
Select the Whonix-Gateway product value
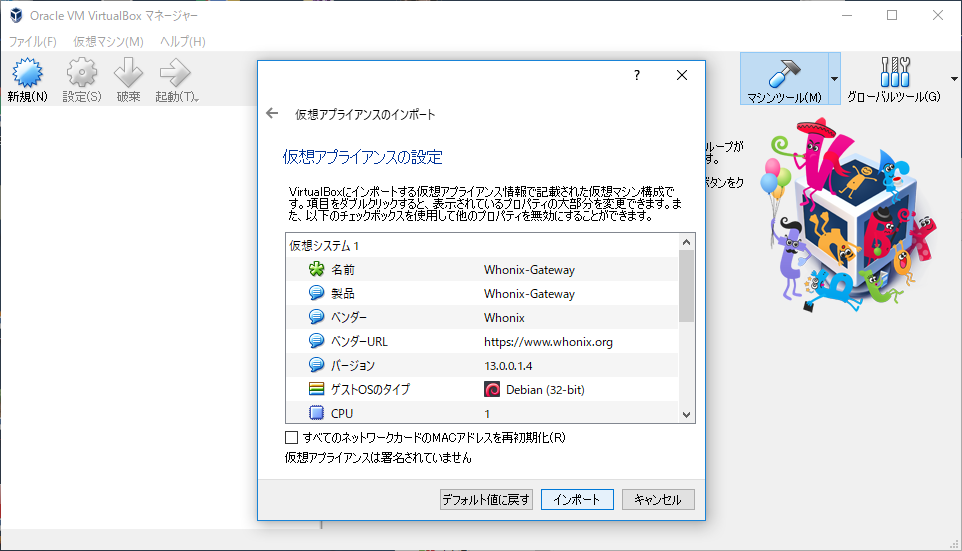tap(529, 293)
